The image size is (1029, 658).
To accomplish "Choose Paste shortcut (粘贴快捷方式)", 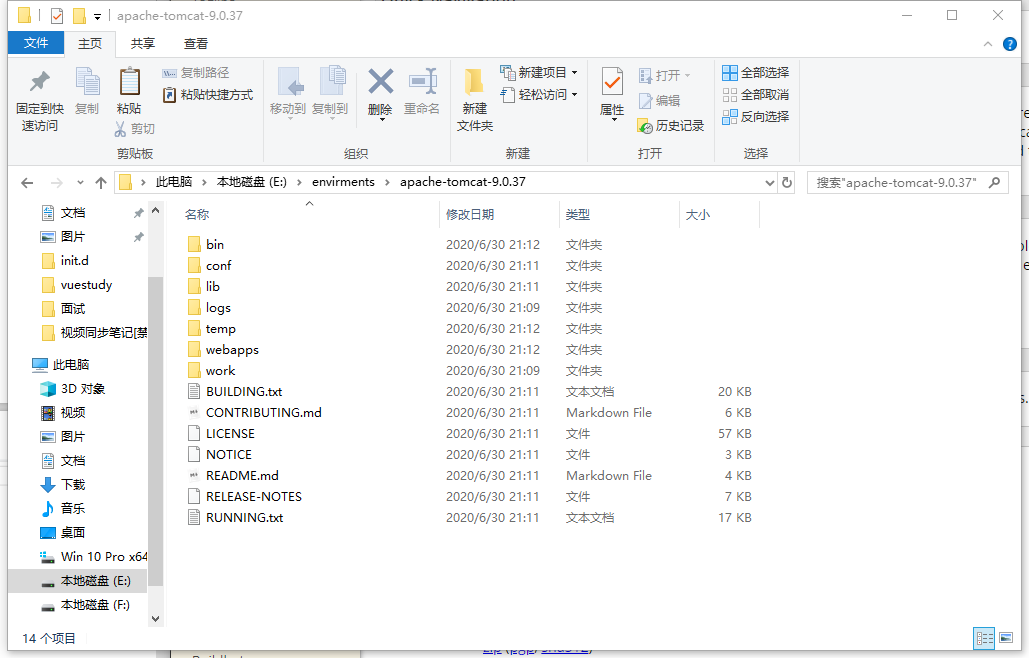I will [207, 95].
